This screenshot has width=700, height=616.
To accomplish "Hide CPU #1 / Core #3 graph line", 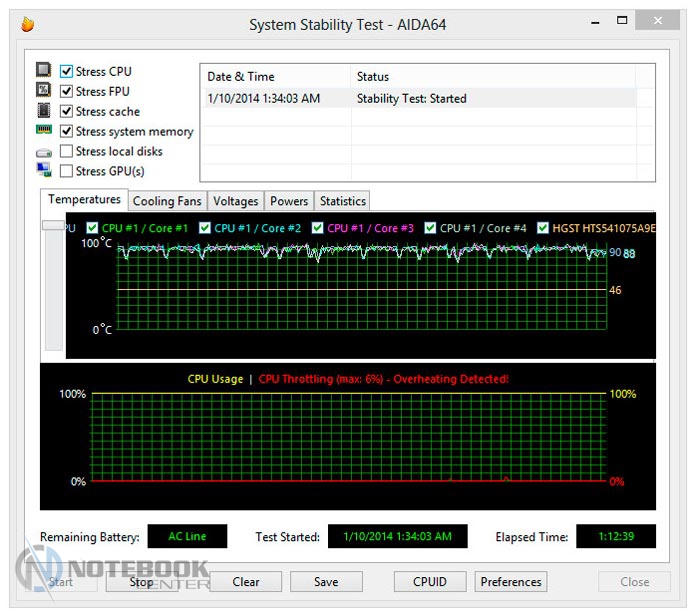I will point(319,228).
